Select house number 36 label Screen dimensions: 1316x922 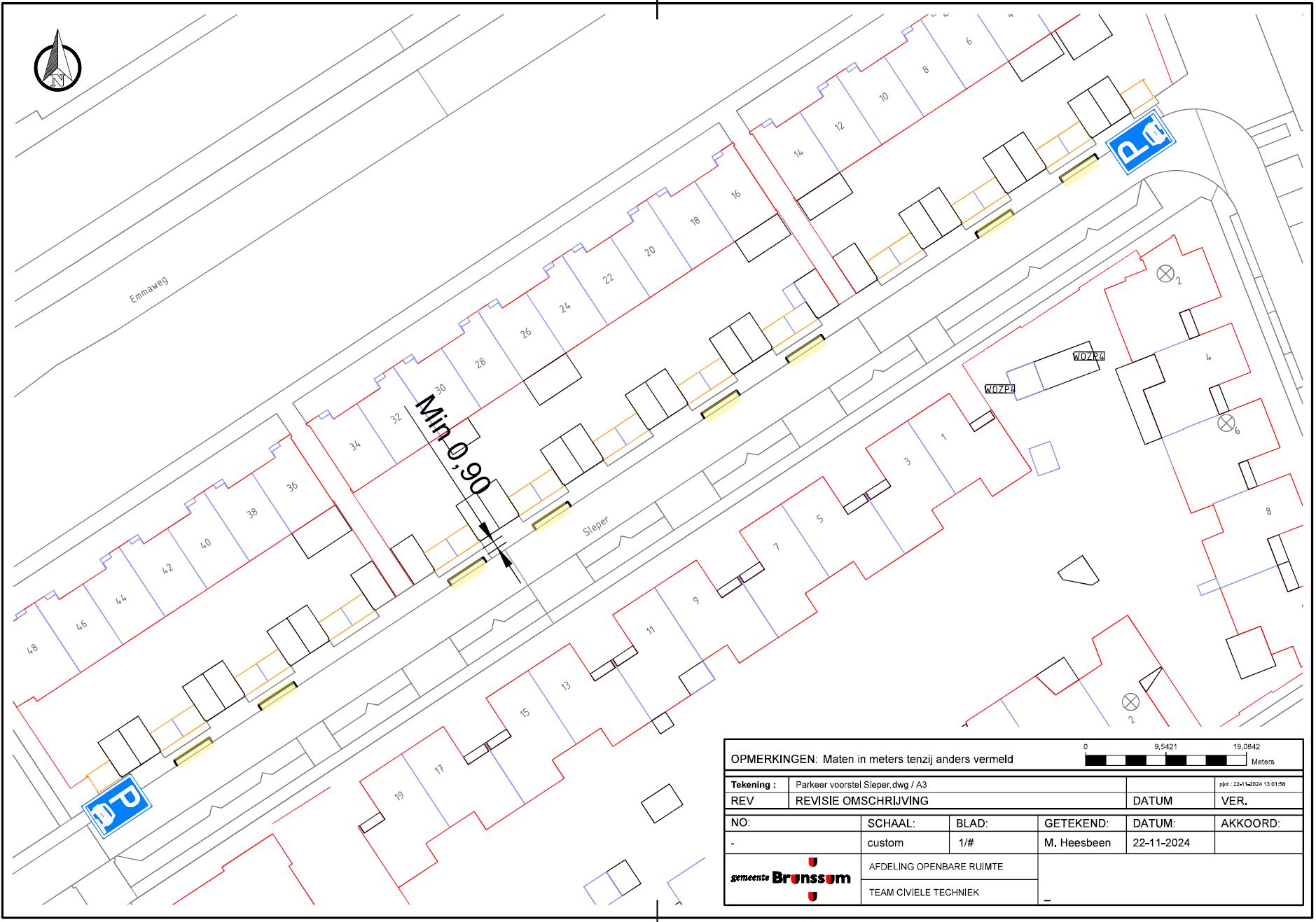pyautogui.click(x=292, y=486)
